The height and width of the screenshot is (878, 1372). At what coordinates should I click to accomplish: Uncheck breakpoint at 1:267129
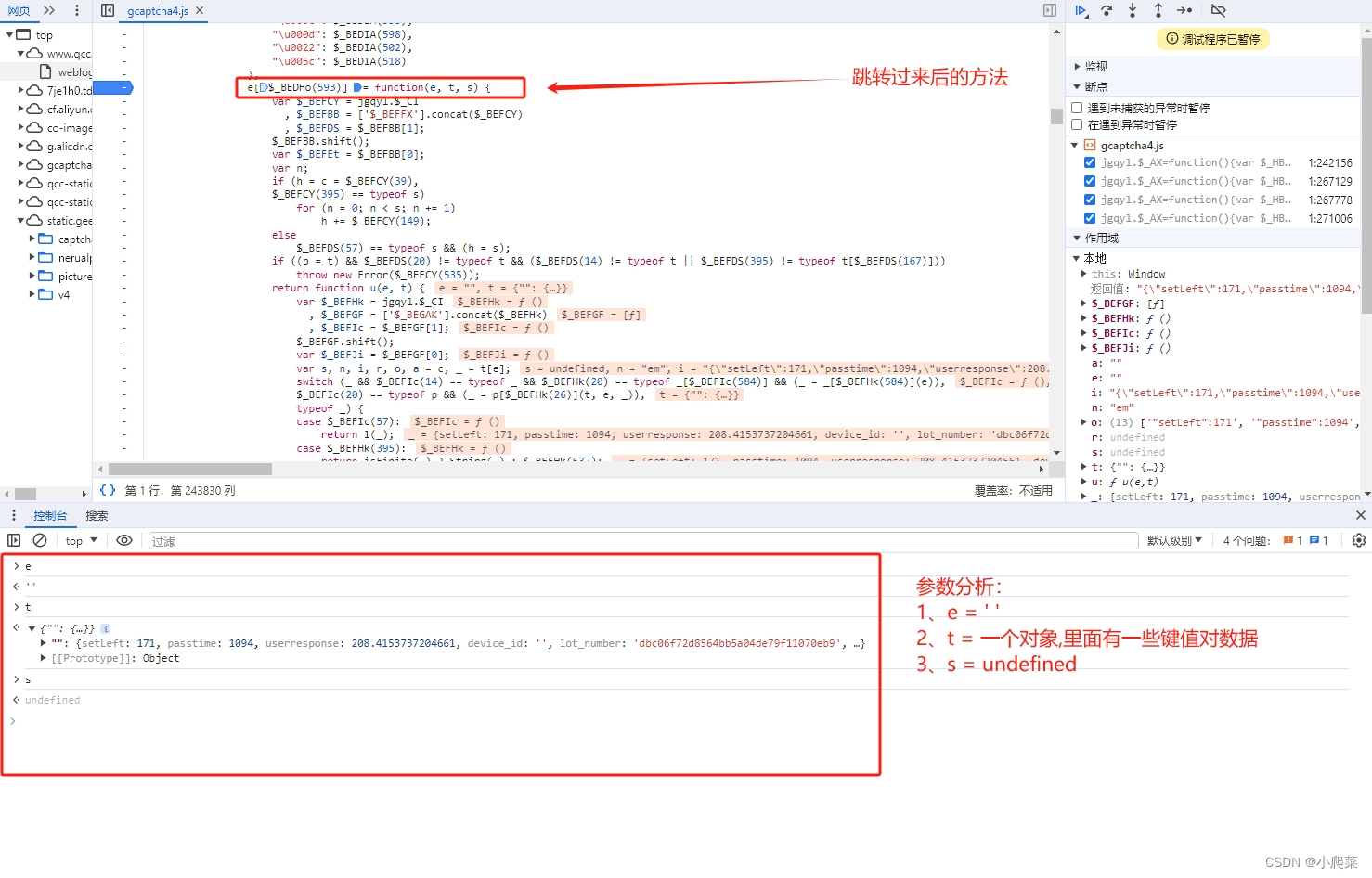(x=1090, y=181)
